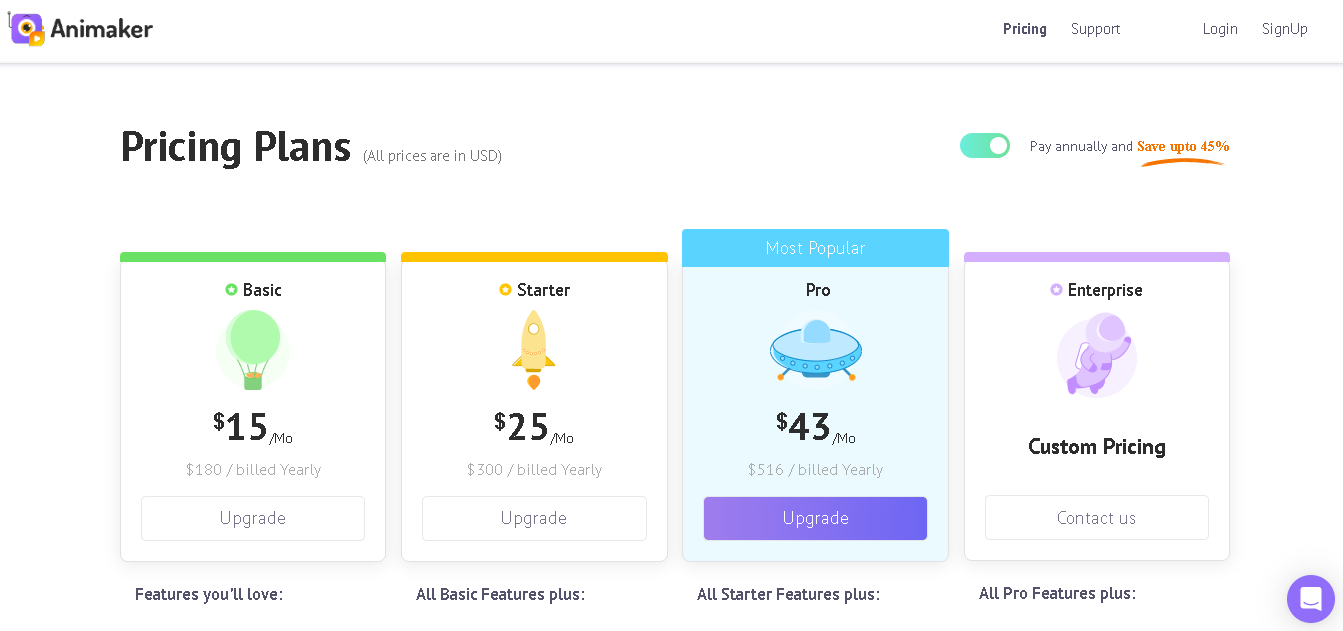Open the Pricing menu item

point(1024,29)
